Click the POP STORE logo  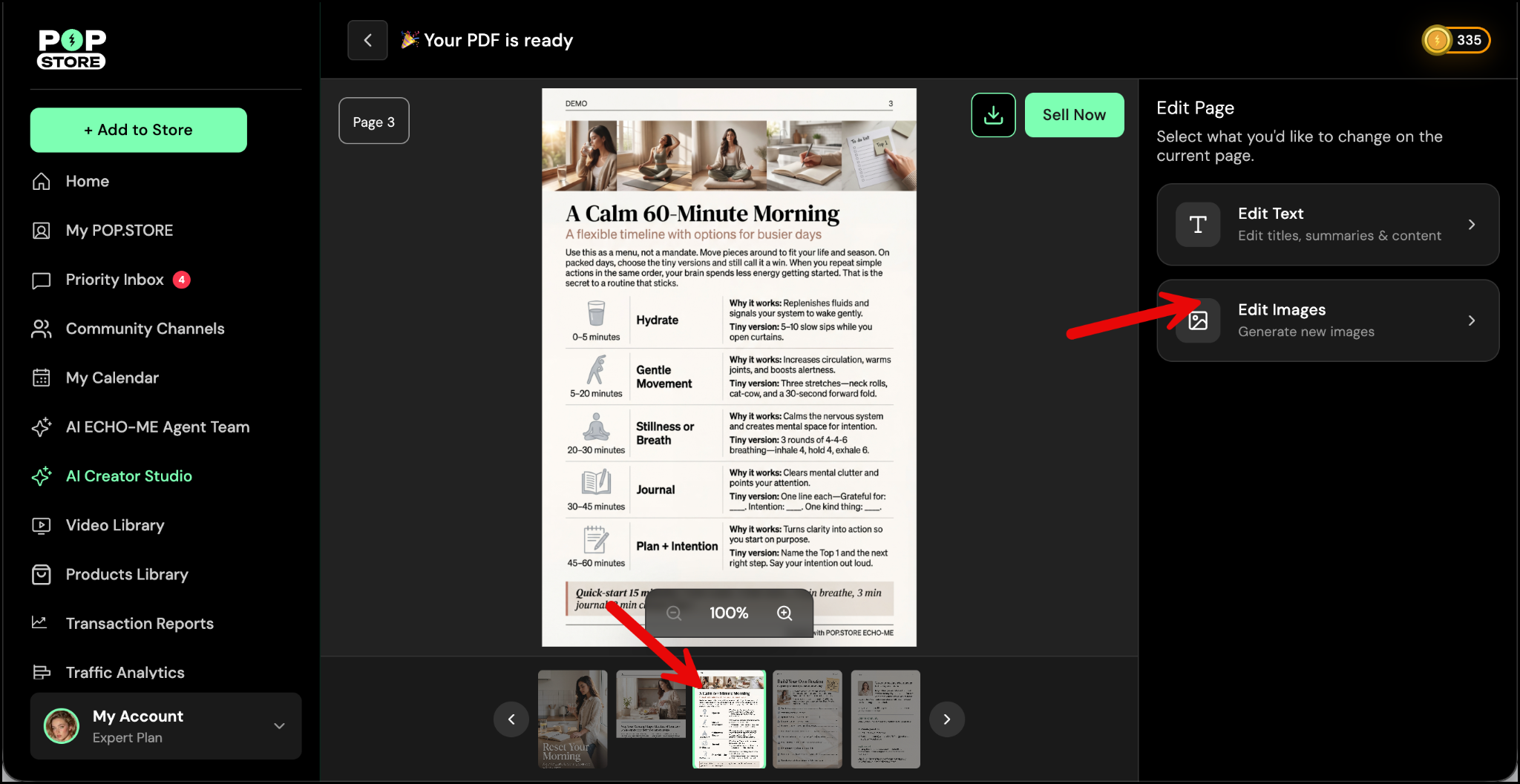tap(72, 50)
